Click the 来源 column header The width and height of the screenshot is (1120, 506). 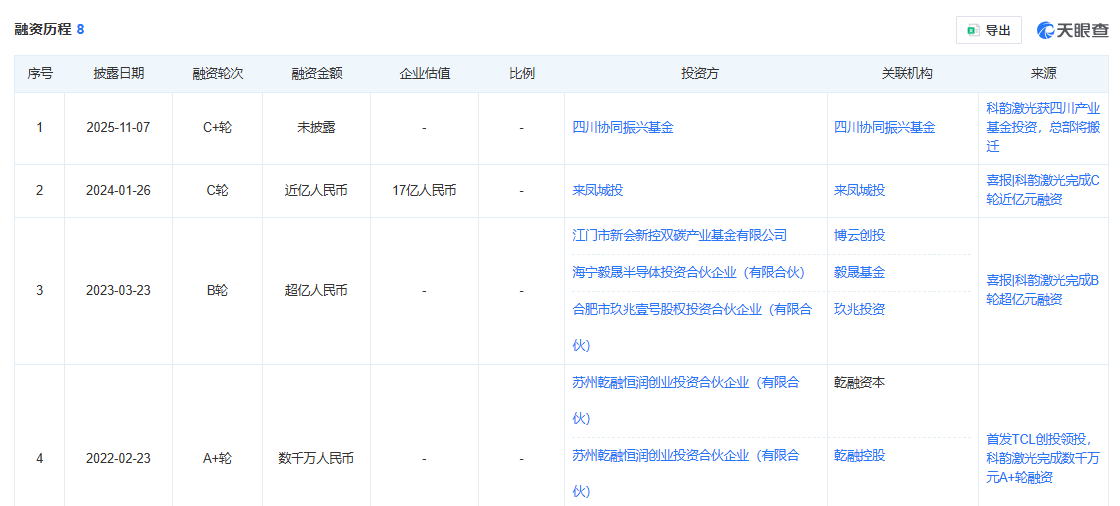1044,74
